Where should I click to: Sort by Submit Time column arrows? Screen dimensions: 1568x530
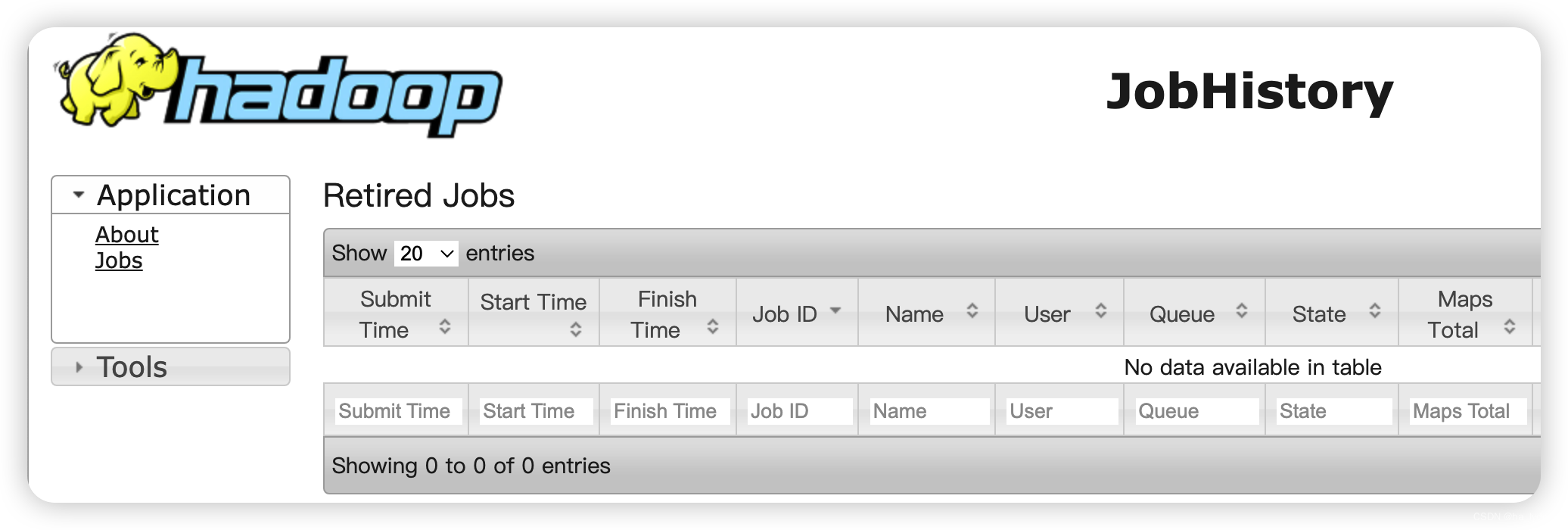[x=445, y=327]
